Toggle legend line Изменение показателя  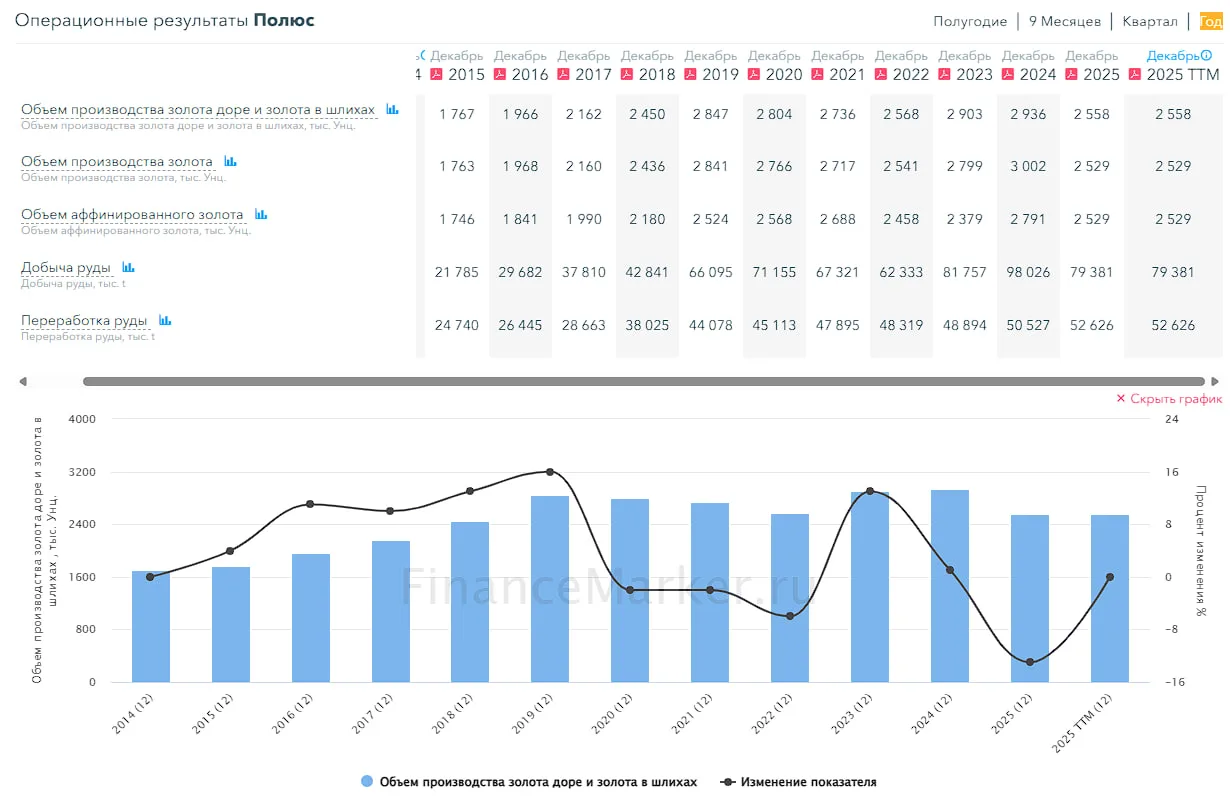click(798, 782)
